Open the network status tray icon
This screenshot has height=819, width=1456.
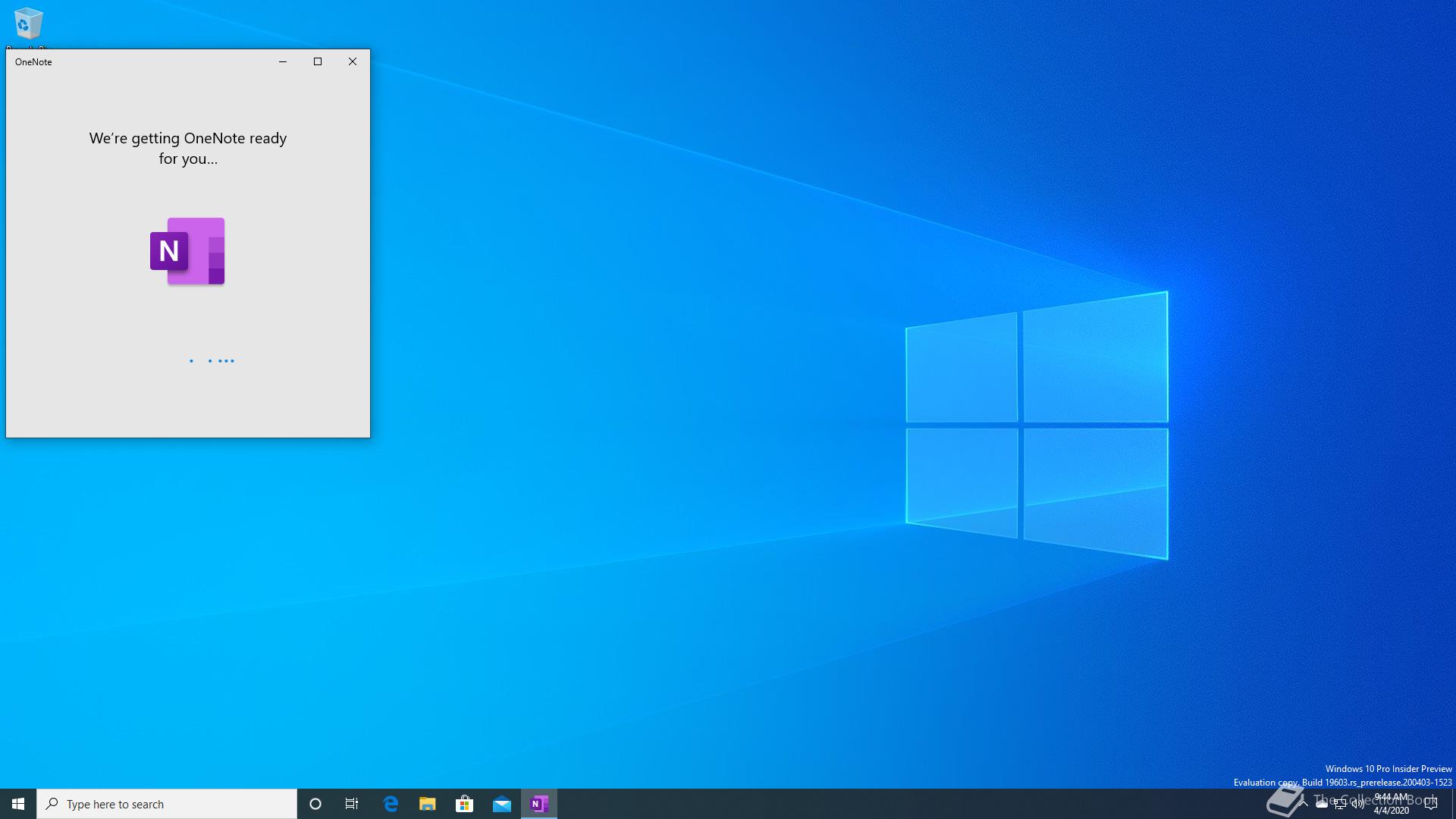[x=1340, y=804]
